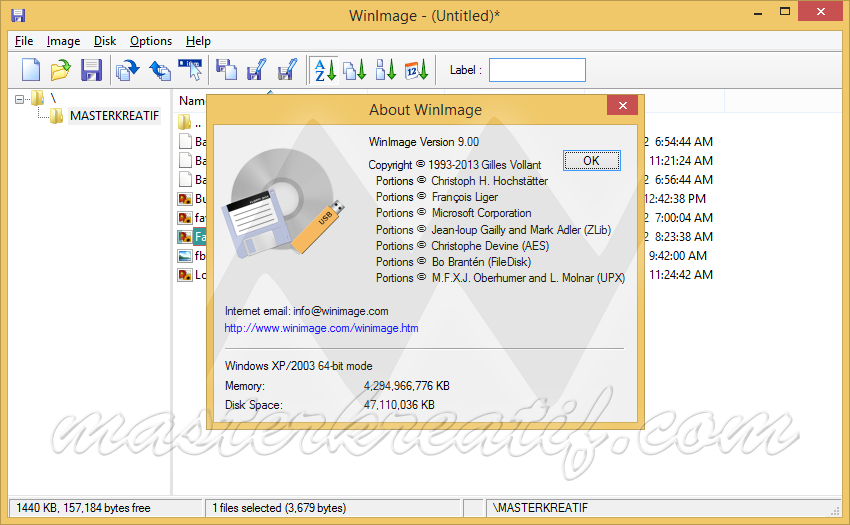
Task: Click the Memory value 4,294,966,776 KB
Action: (407, 386)
